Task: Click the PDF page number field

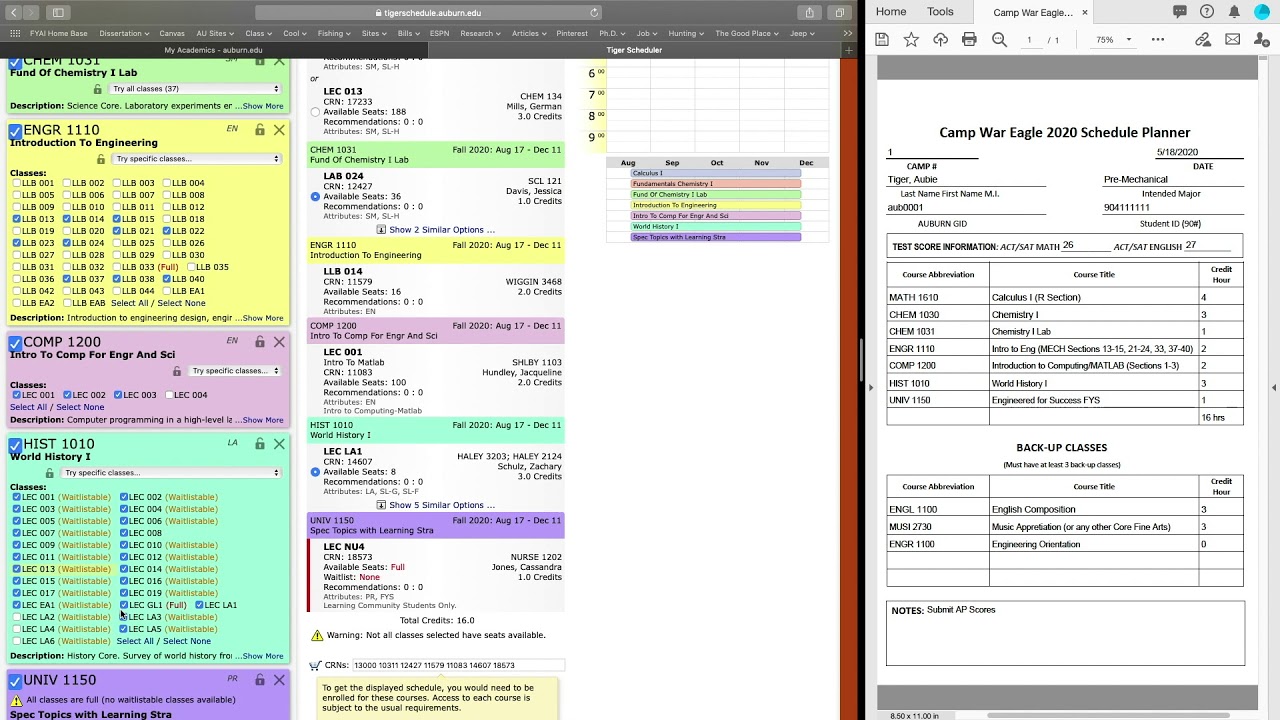Action: click(1029, 40)
